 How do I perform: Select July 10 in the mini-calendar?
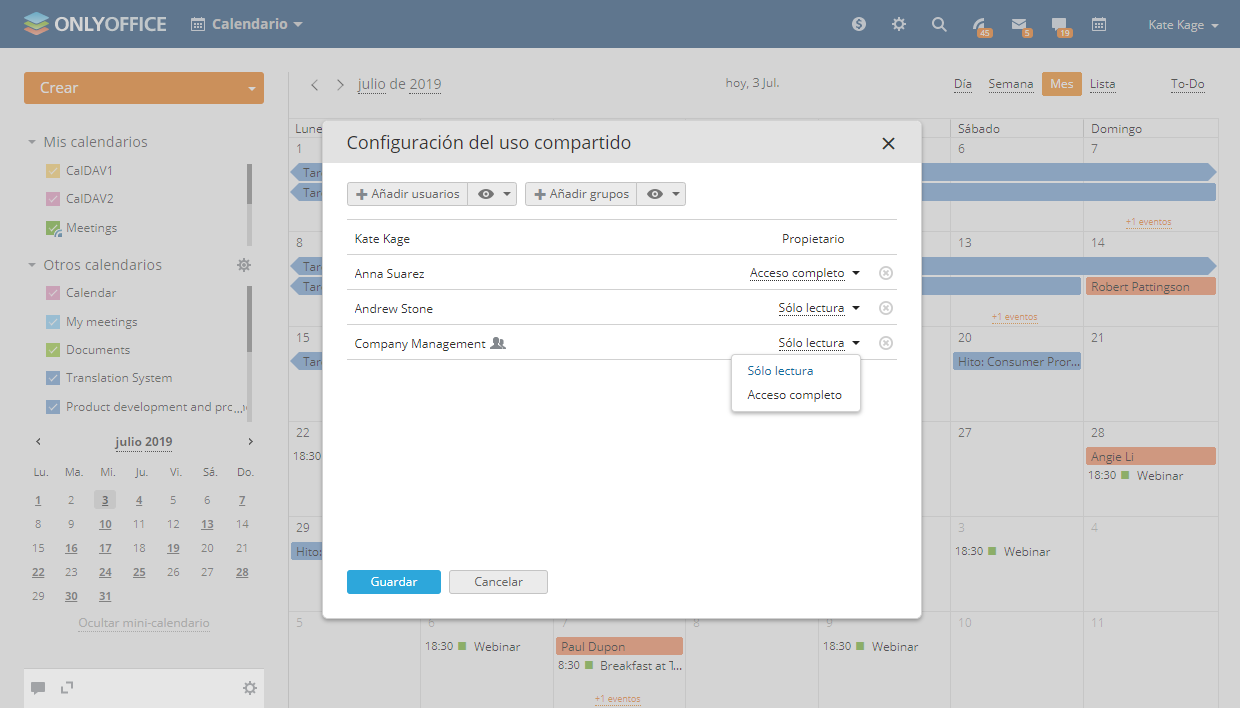(x=105, y=524)
